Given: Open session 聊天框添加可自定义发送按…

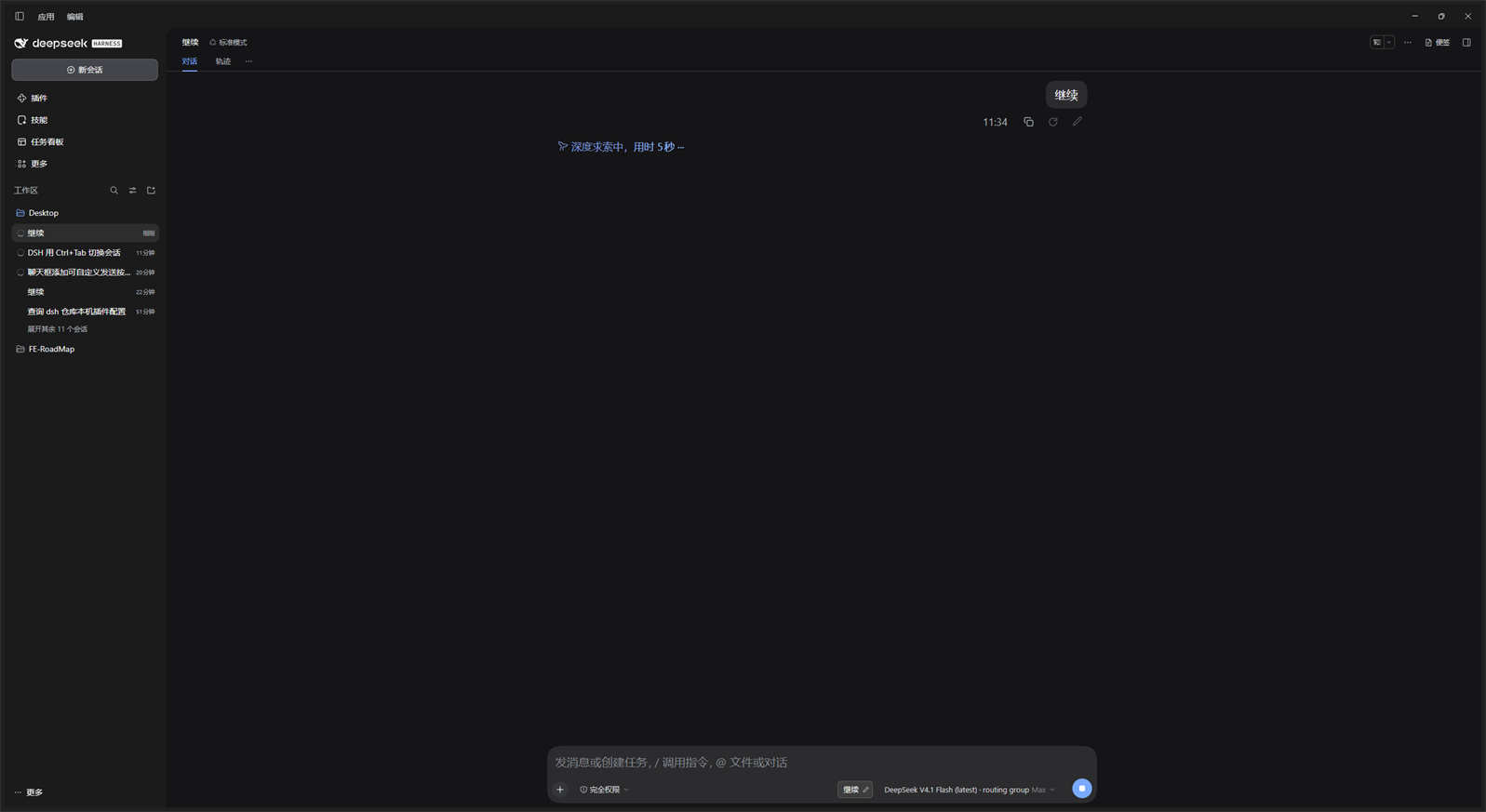Looking at the screenshot, I should click(x=85, y=273).
